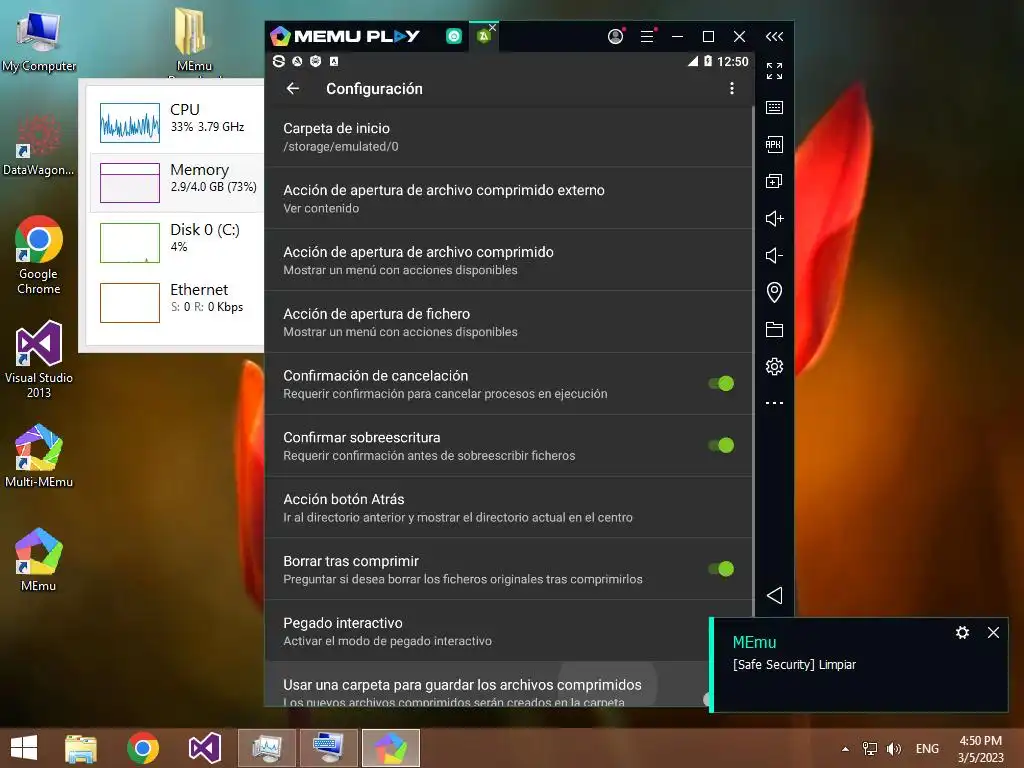Viewport: 1024px width, 768px height.
Task: Select the Pegado interactivo setting
Action: click(x=487, y=631)
